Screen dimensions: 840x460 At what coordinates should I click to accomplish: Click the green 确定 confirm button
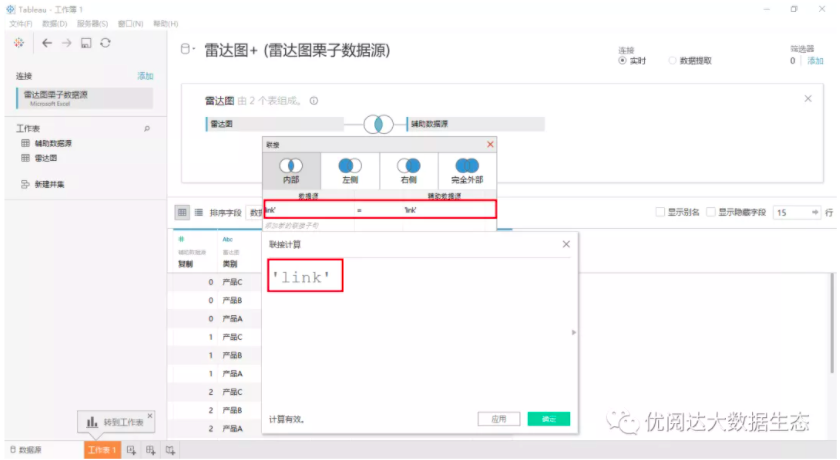click(x=549, y=419)
